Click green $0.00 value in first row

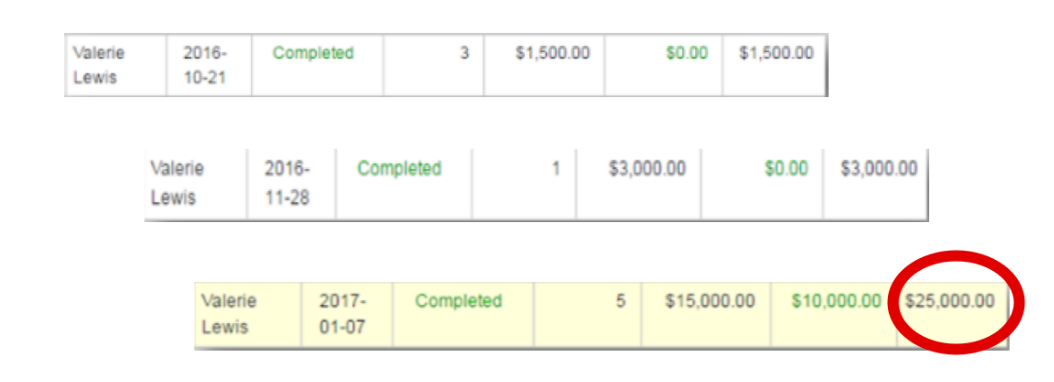click(687, 53)
